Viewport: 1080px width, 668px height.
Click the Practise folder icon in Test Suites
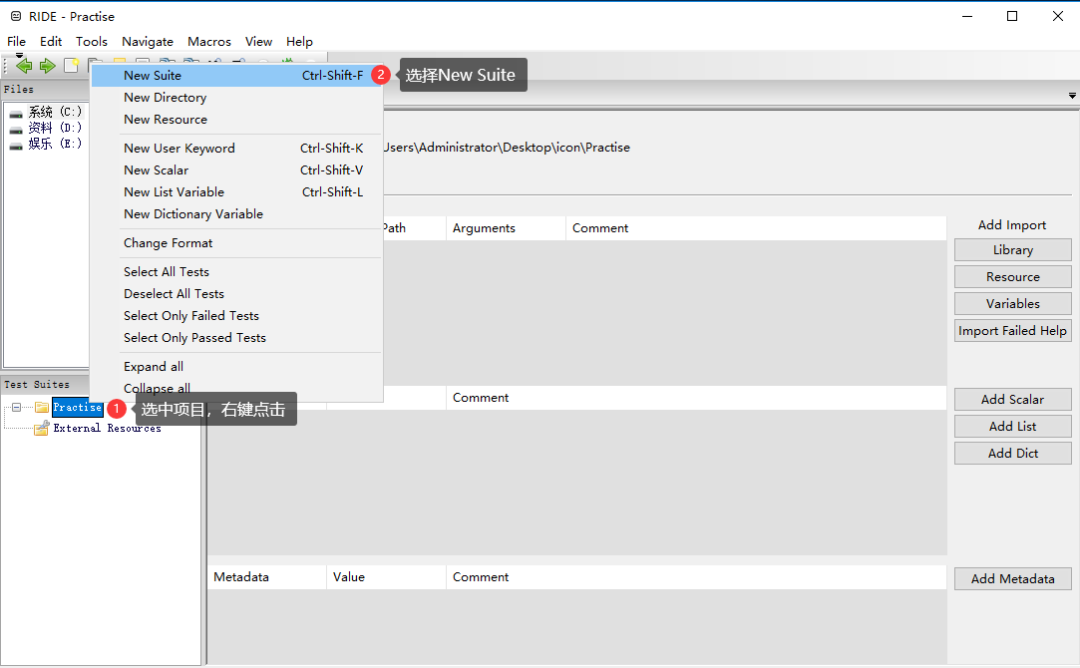coord(40,407)
